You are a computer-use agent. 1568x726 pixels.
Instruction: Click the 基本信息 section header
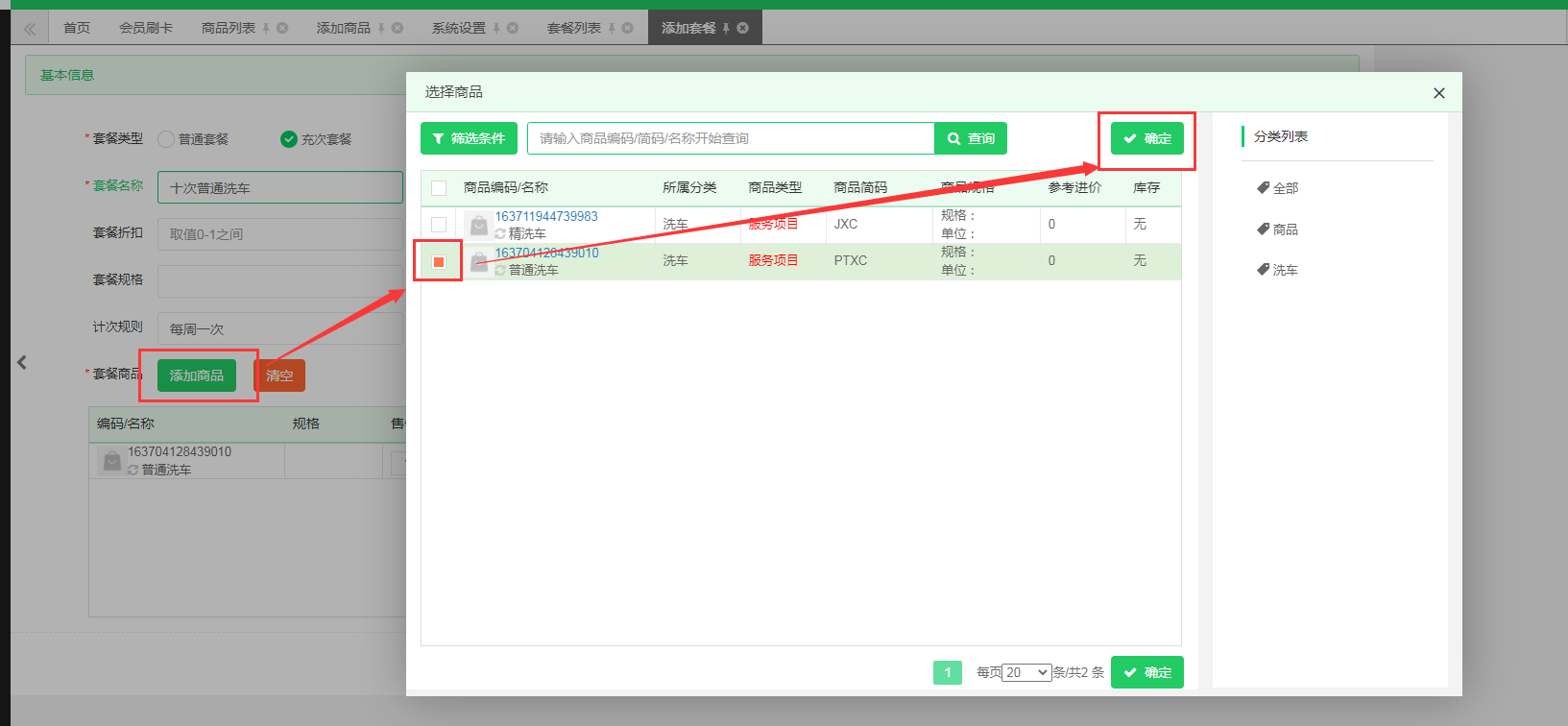click(x=67, y=75)
